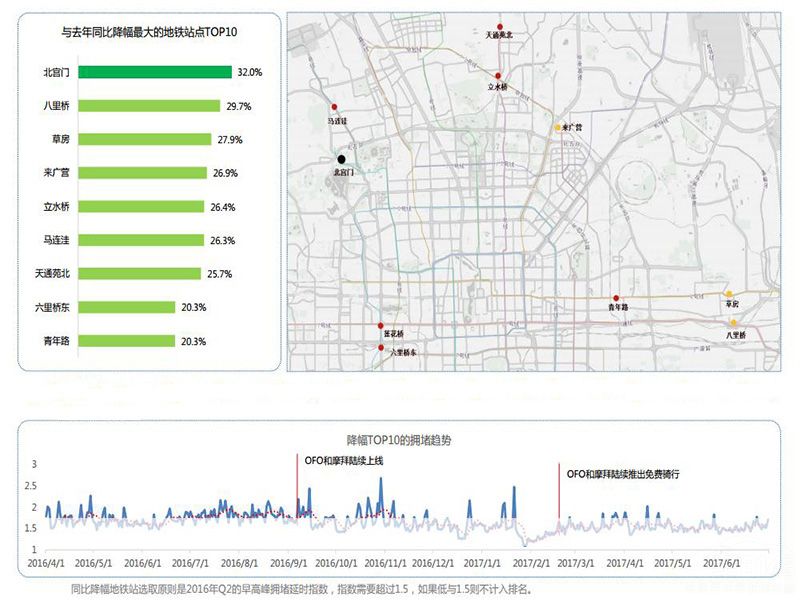This screenshot has width=800, height=600.
Task: Click the 降幅TOP10的拥堵趋势 chart title
Action: coord(399,439)
